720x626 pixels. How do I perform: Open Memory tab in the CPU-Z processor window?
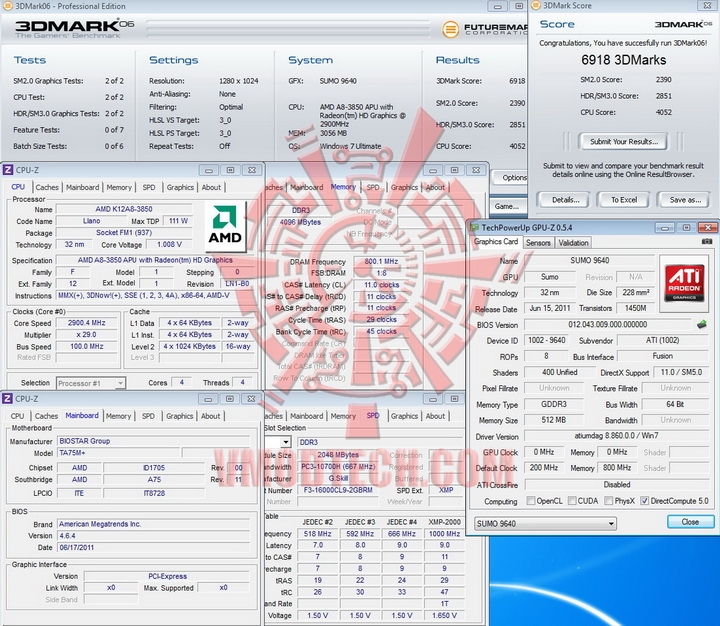pyautogui.click(x=119, y=187)
